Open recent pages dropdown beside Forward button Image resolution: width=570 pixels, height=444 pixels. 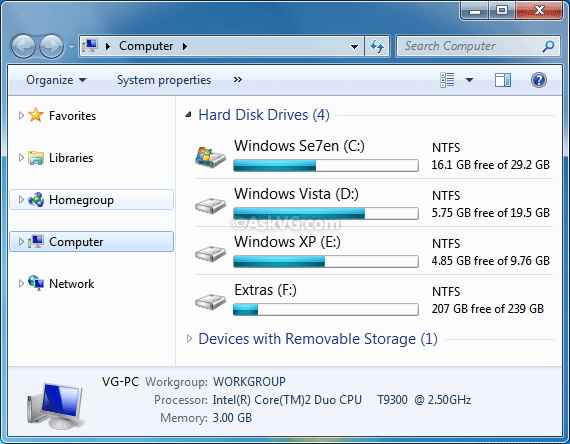point(71,47)
